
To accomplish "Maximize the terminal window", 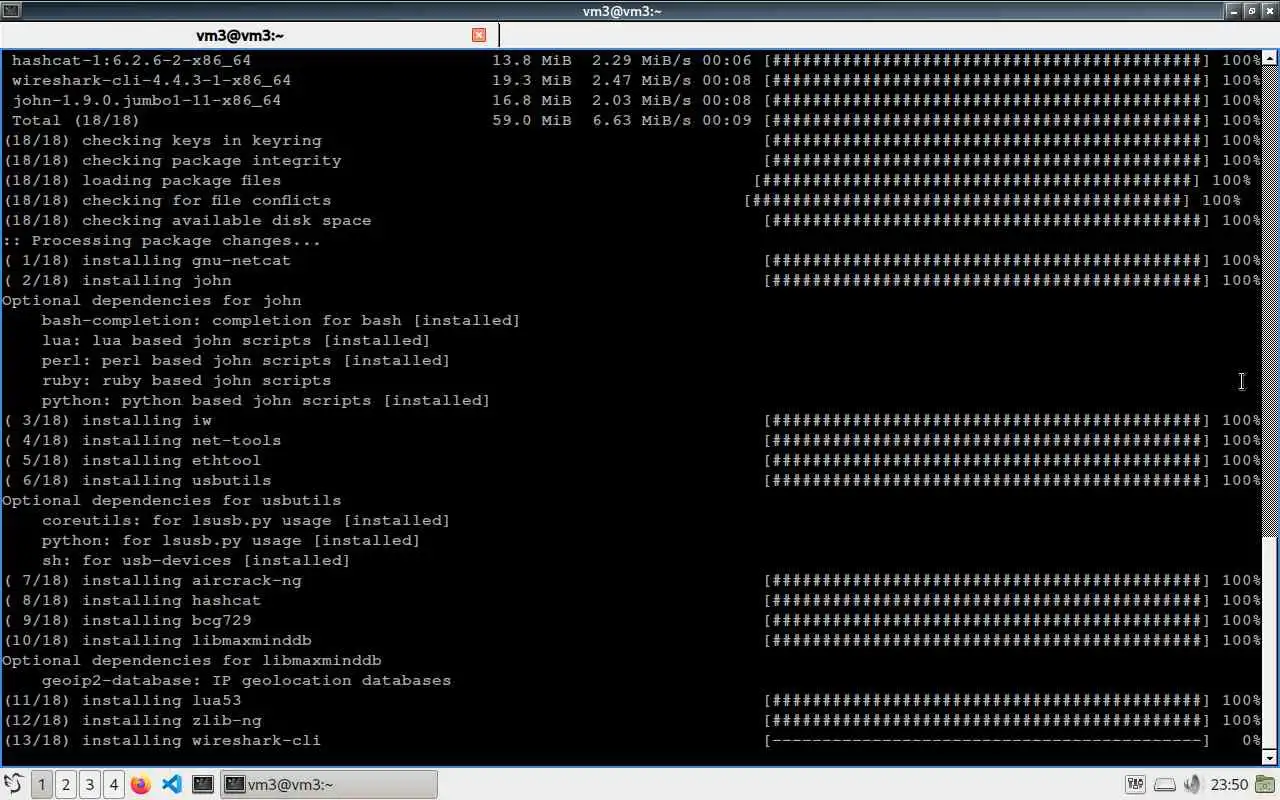I will click(x=1251, y=11).
